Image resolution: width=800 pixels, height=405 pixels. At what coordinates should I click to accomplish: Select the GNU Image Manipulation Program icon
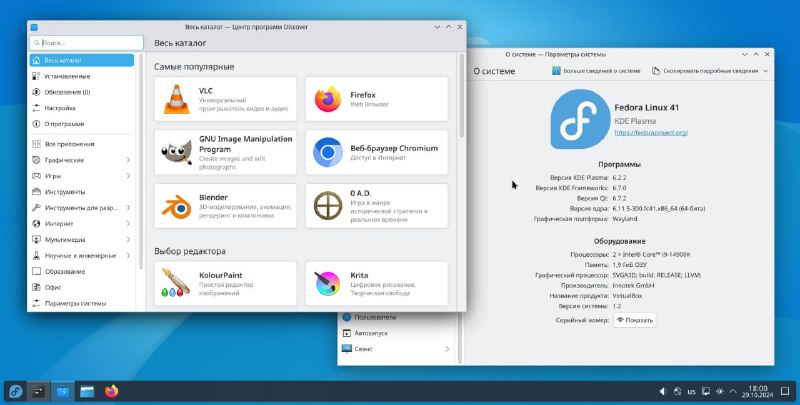click(176, 152)
